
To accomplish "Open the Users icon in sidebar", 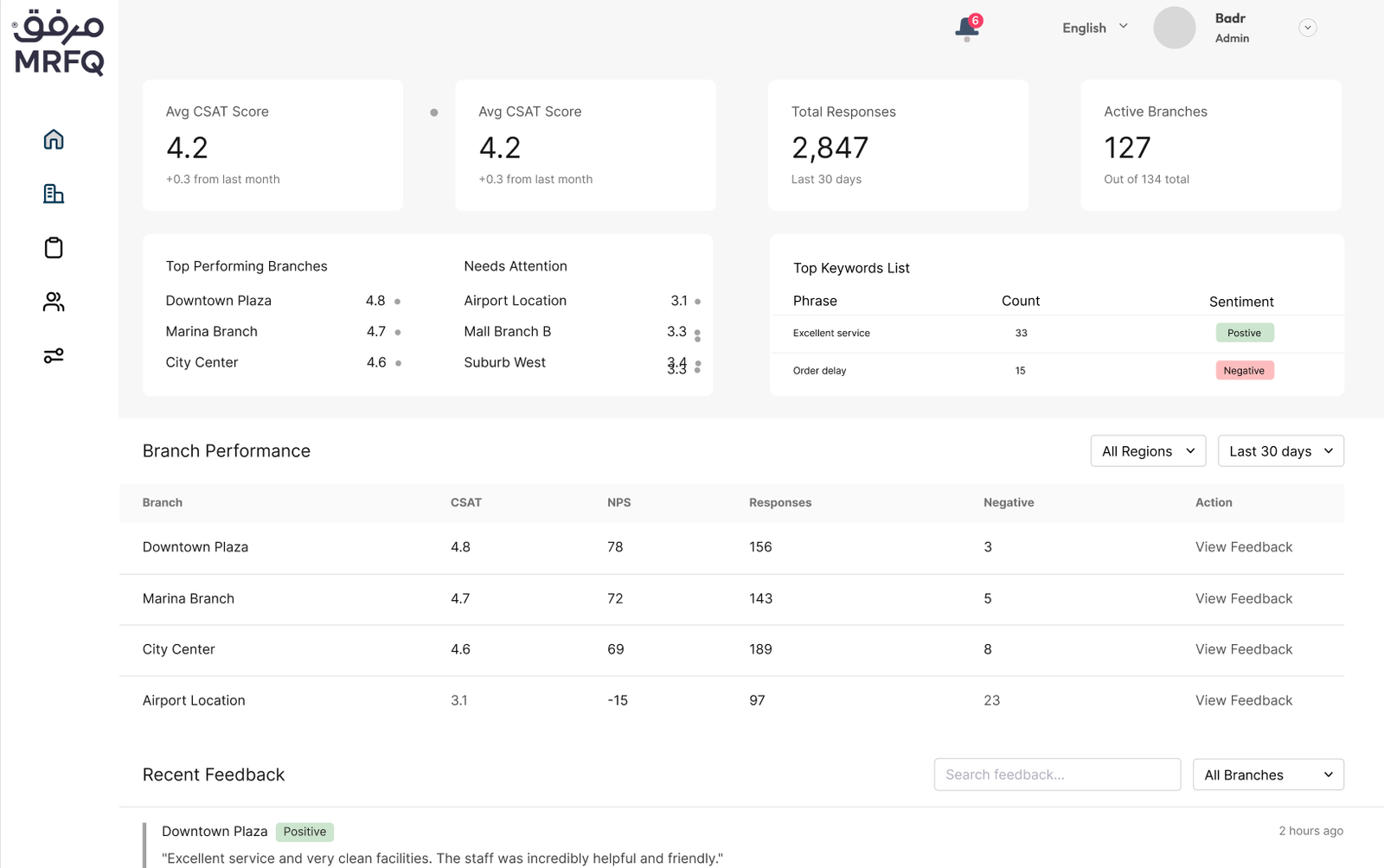I will [54, 302].
